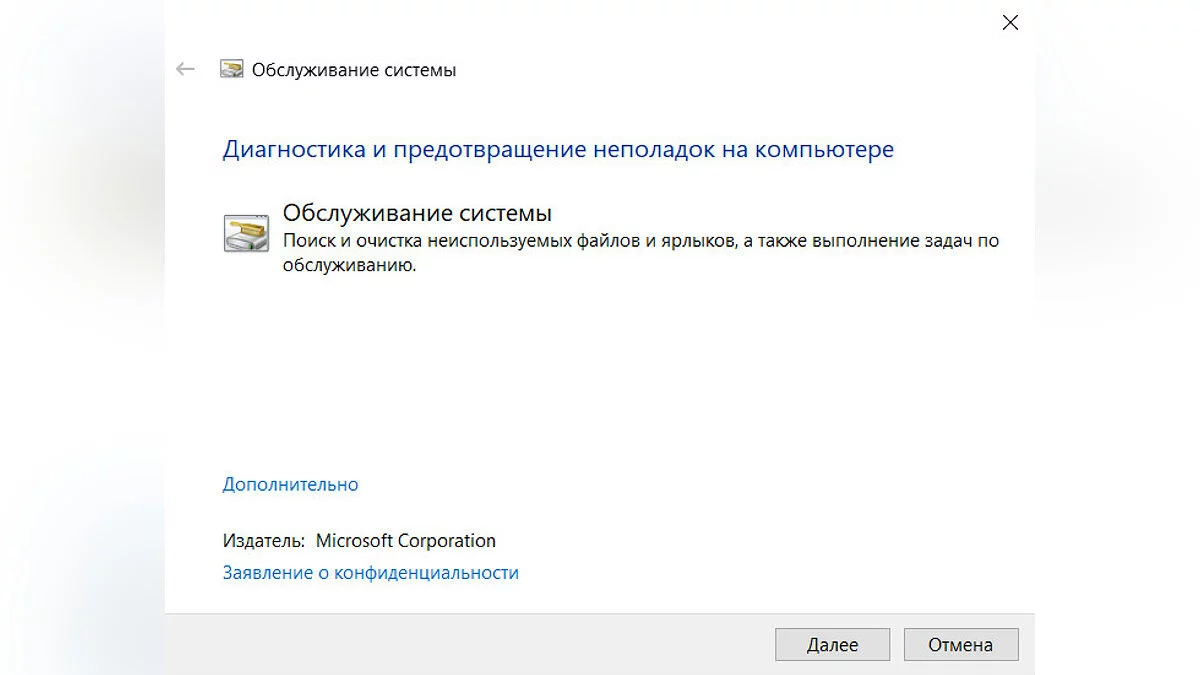Click the large System Maintenance troubleshooter icon
The height and width of the screenshot is (675, 1200).
coord(246,232)
